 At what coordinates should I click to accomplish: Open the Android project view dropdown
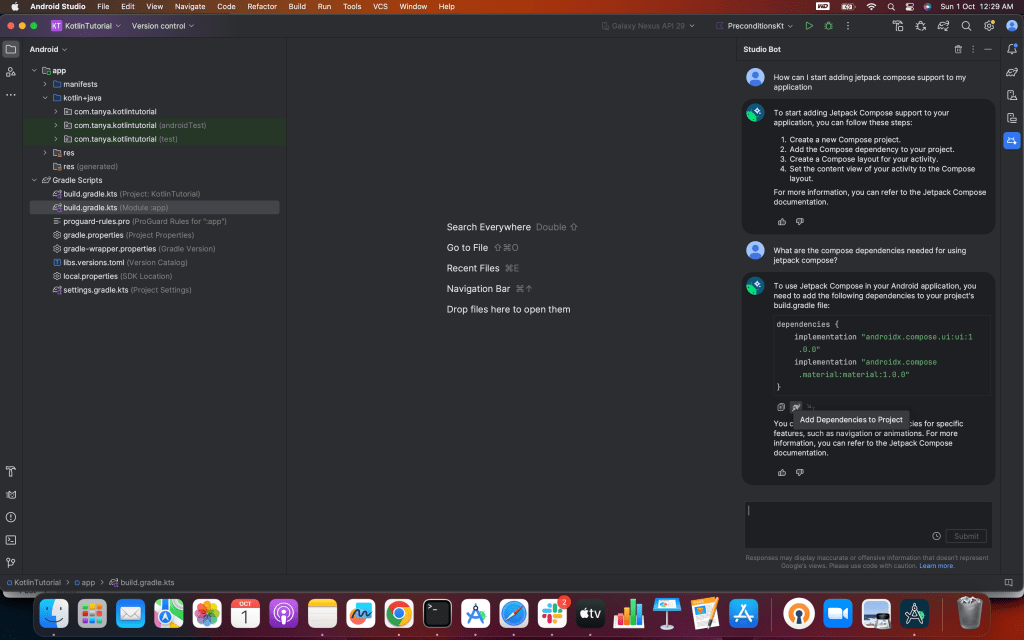48,49
